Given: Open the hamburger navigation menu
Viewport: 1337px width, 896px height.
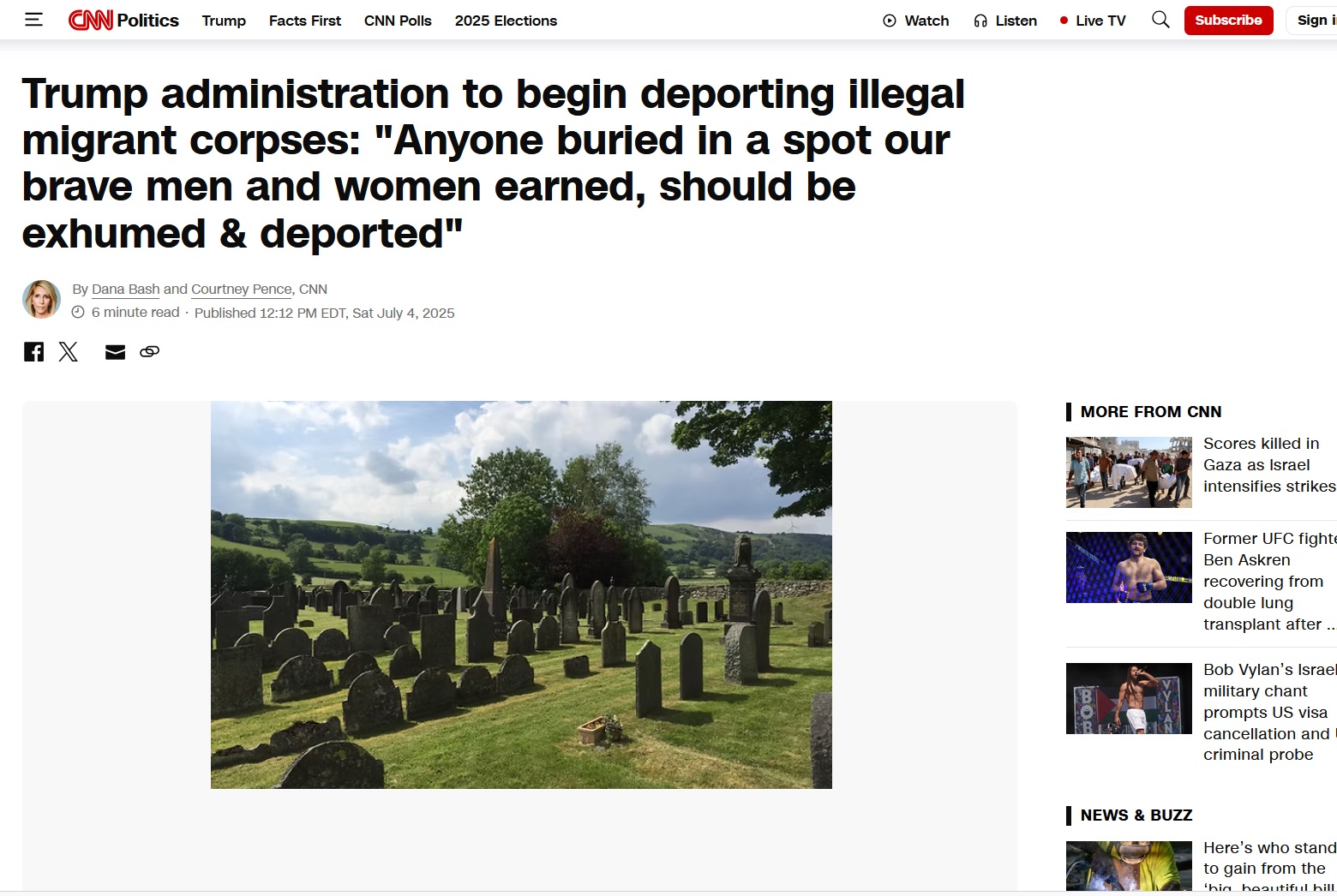Looking at the screenshot, I should (x=34, y=20).
